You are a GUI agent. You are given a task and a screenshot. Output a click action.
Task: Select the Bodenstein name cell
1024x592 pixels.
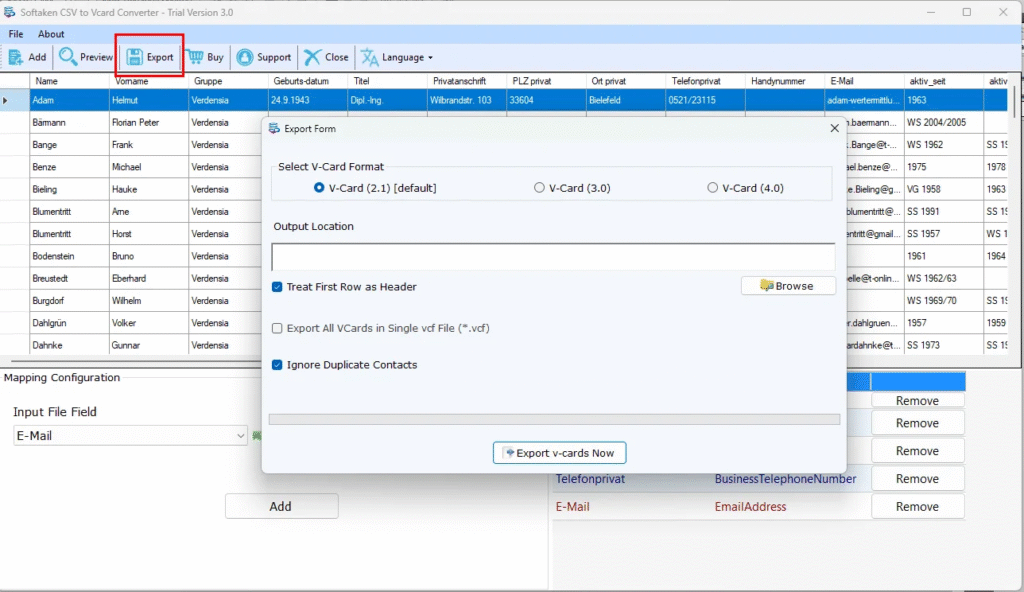click(69, 256)
